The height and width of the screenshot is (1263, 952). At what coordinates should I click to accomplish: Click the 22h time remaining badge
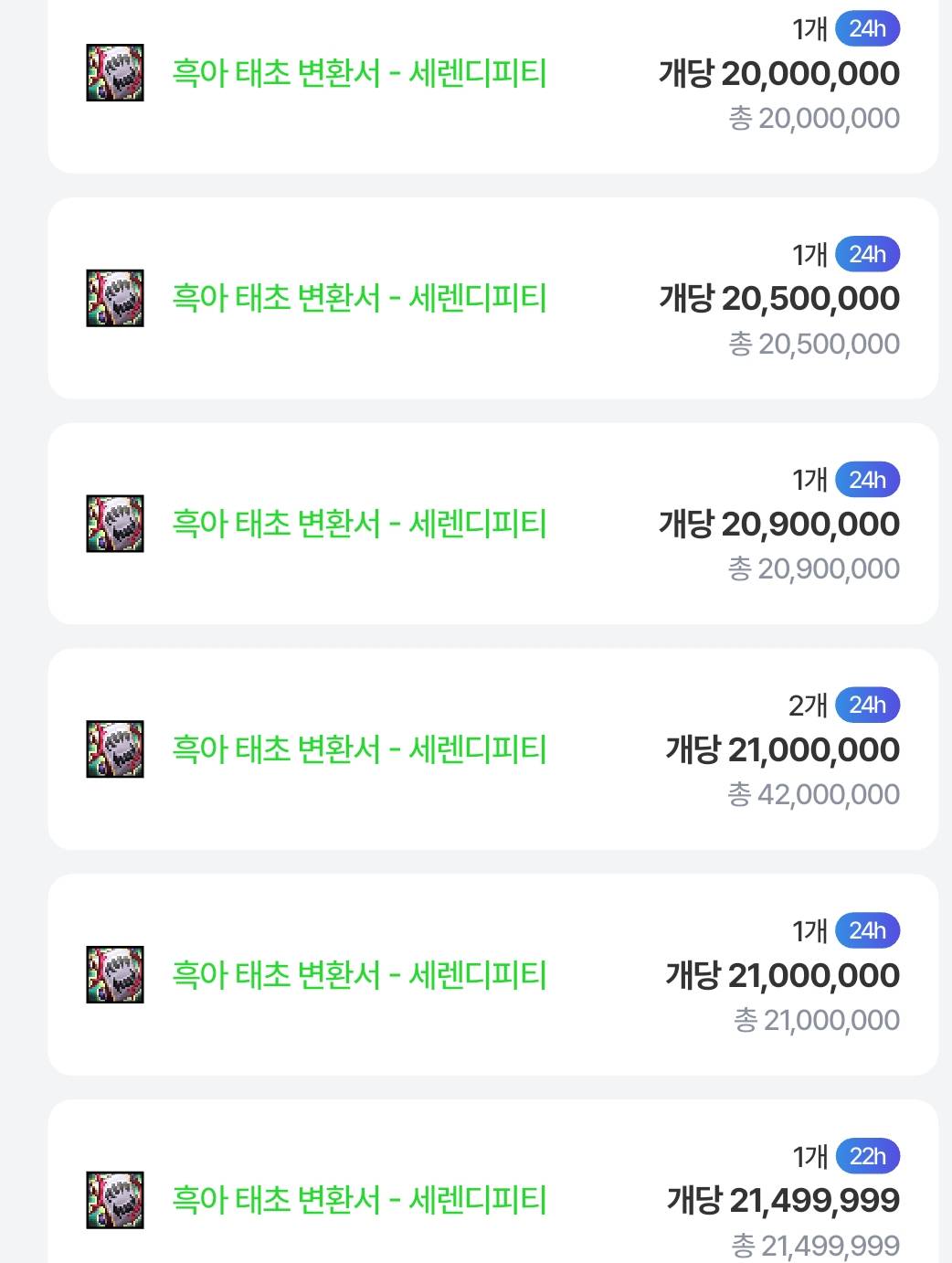click(x=867, y=1156)
